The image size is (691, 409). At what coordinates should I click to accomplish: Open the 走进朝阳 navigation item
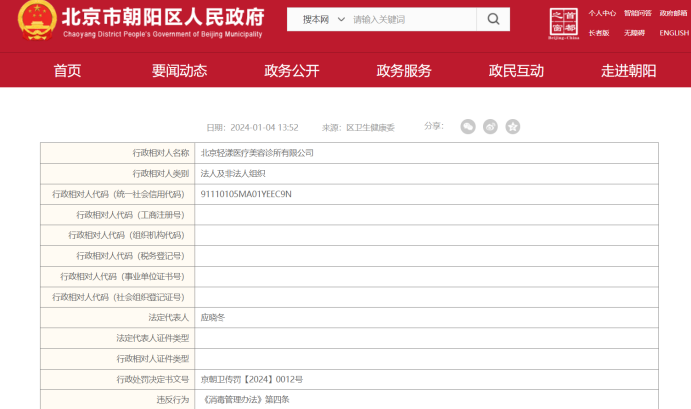click(629, 71)
